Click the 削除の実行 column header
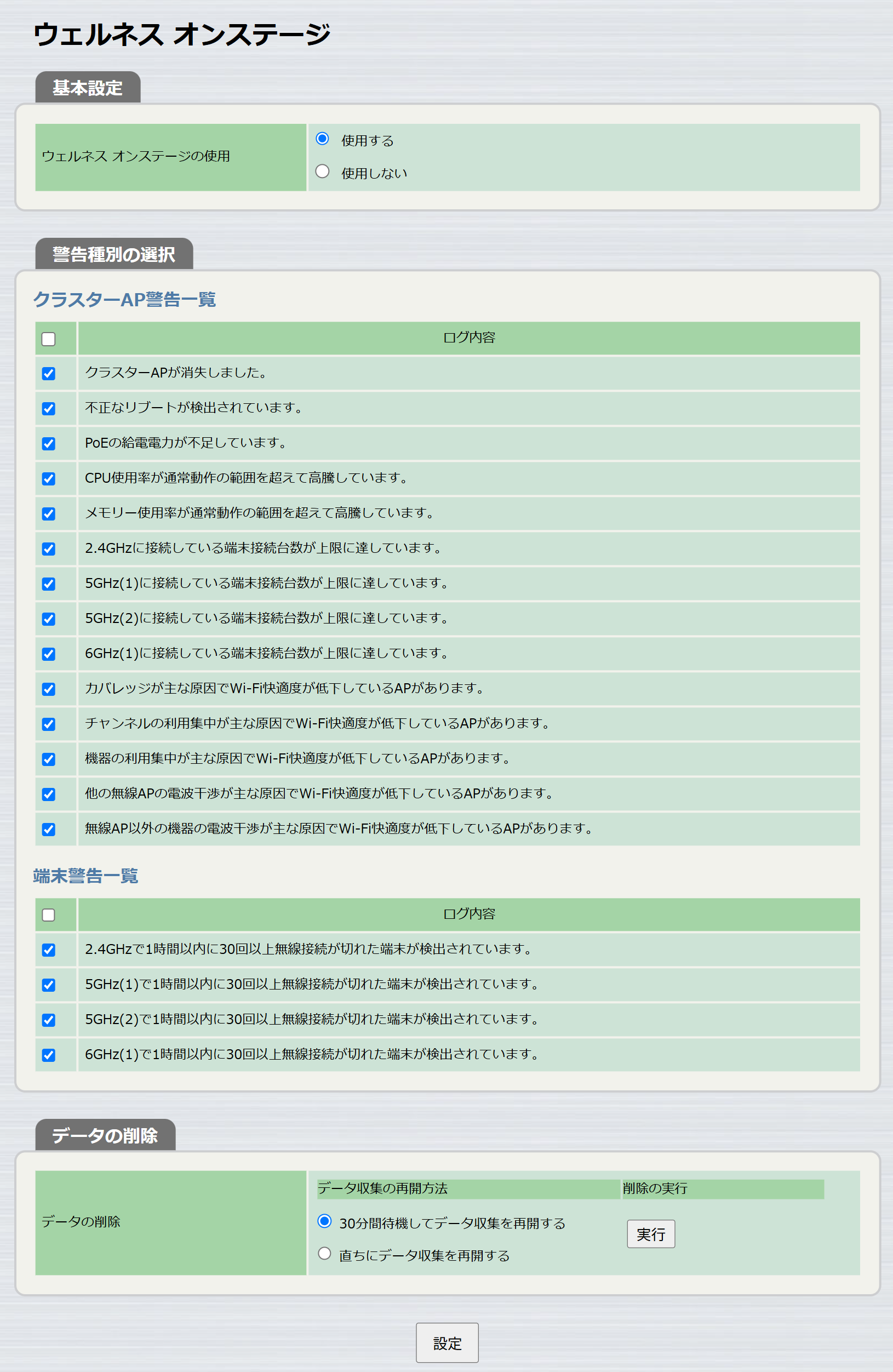893x1372 pixels. 723,1188
